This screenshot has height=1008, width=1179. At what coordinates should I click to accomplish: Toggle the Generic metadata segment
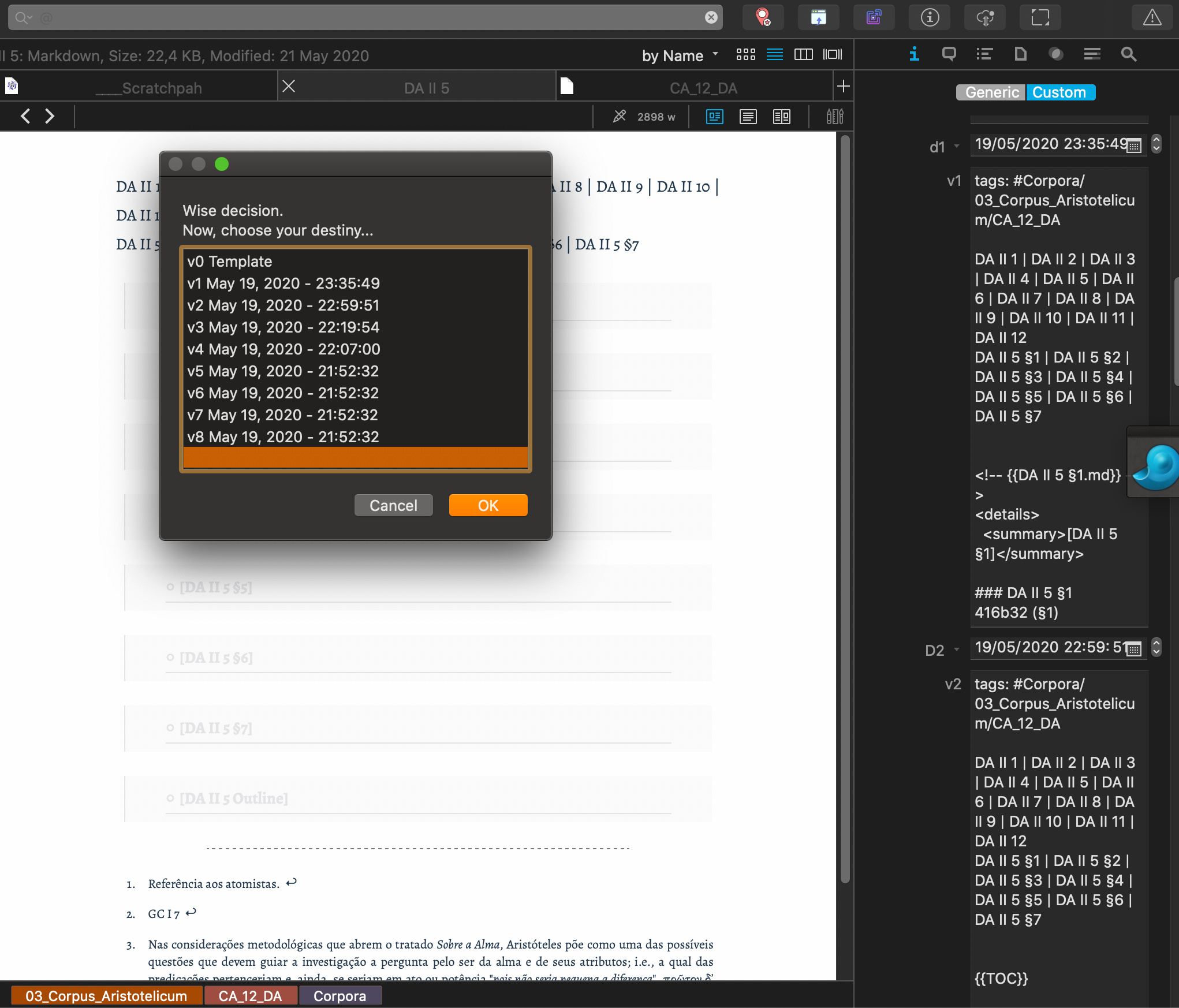(991, 92)
